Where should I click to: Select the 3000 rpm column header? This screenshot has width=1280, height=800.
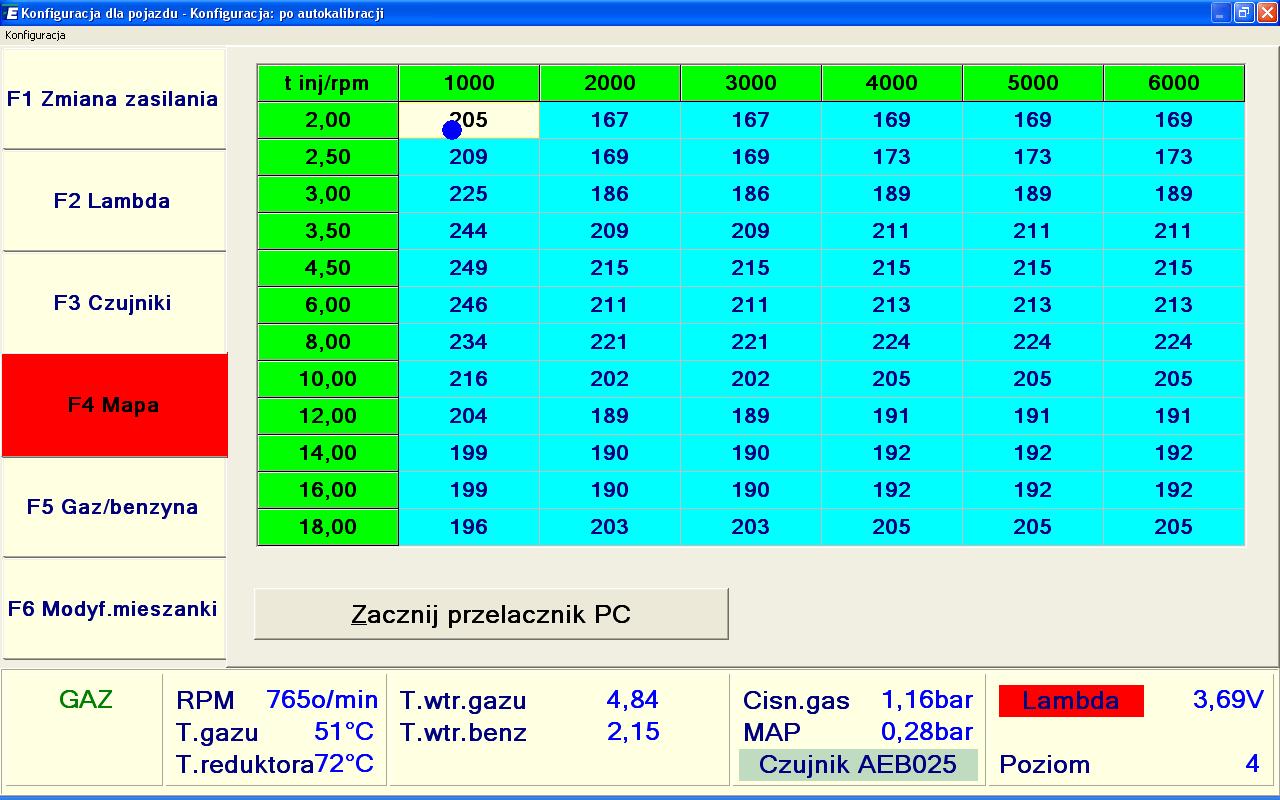point(751,83)
